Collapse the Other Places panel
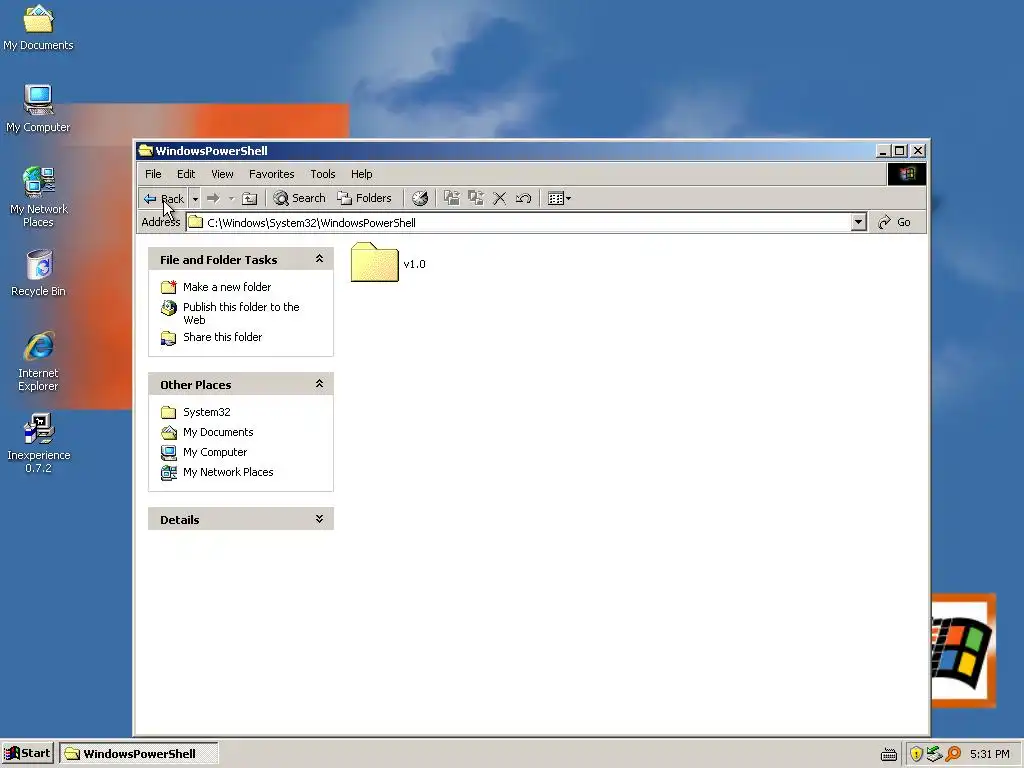Screen dimensions: 1024x768 319,384
